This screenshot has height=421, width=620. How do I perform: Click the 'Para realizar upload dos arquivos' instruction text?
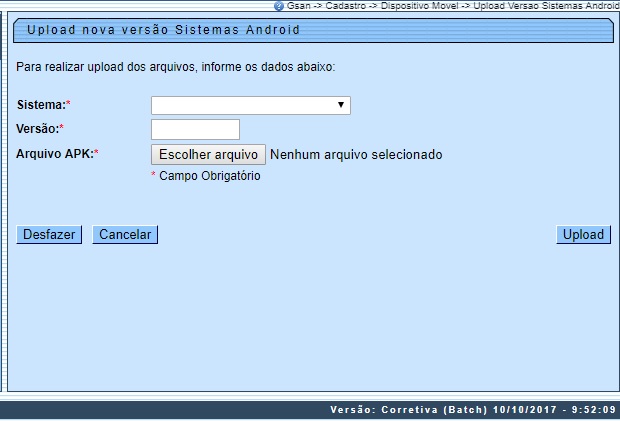(x=106, y=67)
